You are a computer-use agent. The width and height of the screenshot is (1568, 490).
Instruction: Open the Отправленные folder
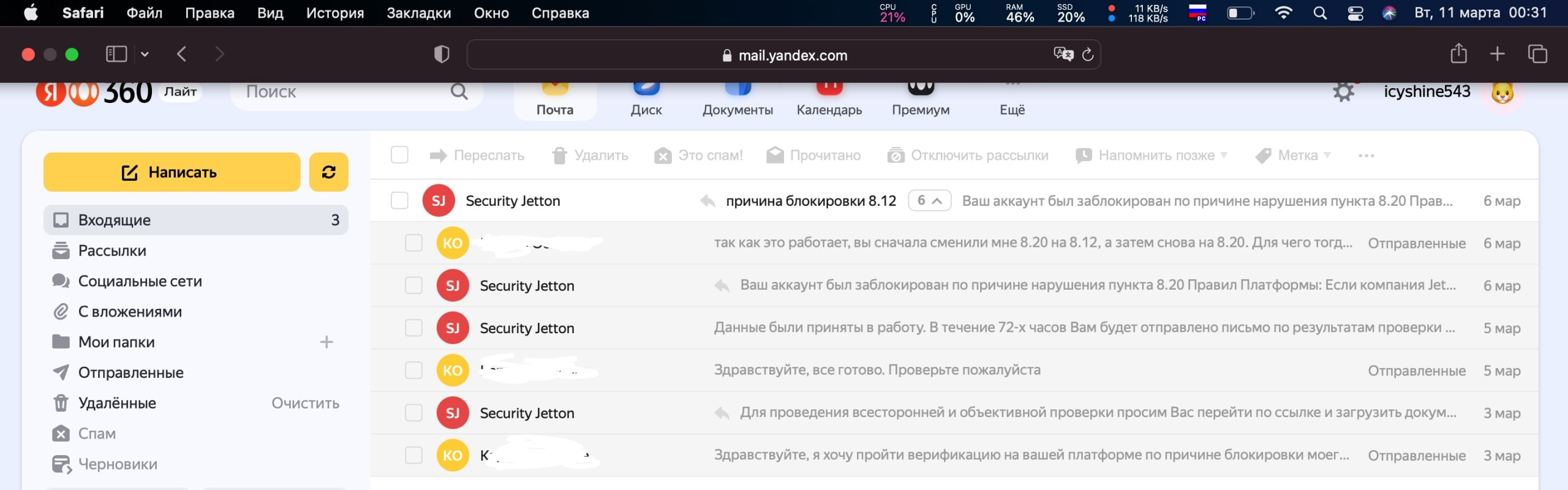tap(196, 372)
